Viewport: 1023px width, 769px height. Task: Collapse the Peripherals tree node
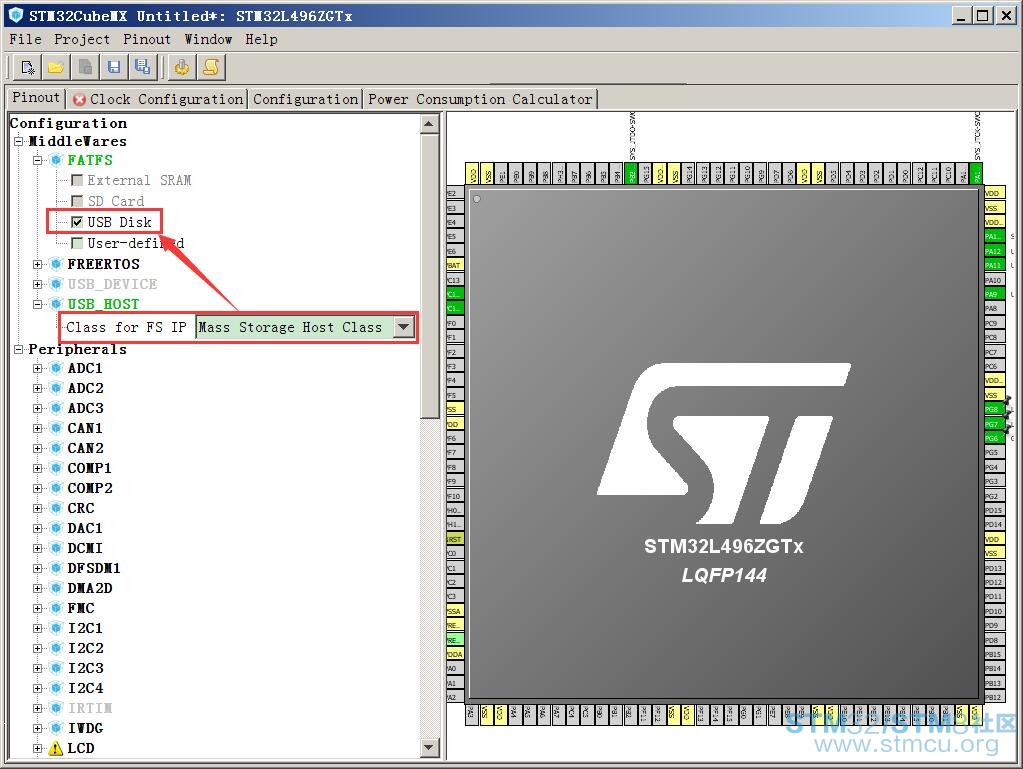point(19,349)
